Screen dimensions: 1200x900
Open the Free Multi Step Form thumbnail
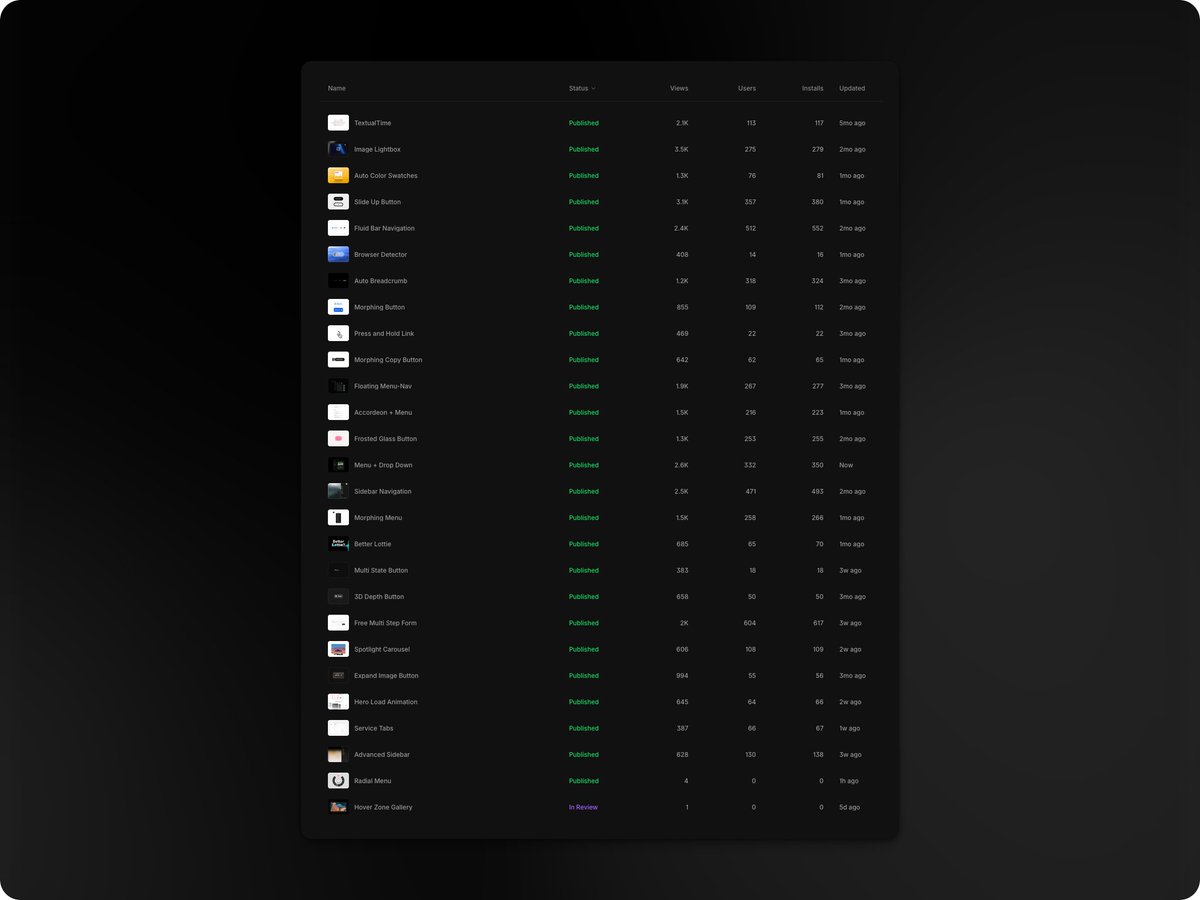[x=338, y=623]
